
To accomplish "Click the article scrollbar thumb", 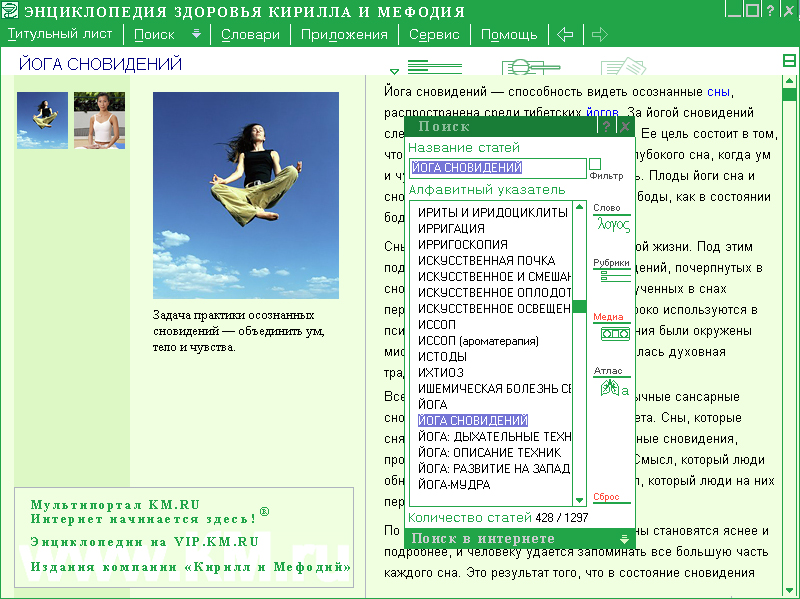I will tap(789, 95).
